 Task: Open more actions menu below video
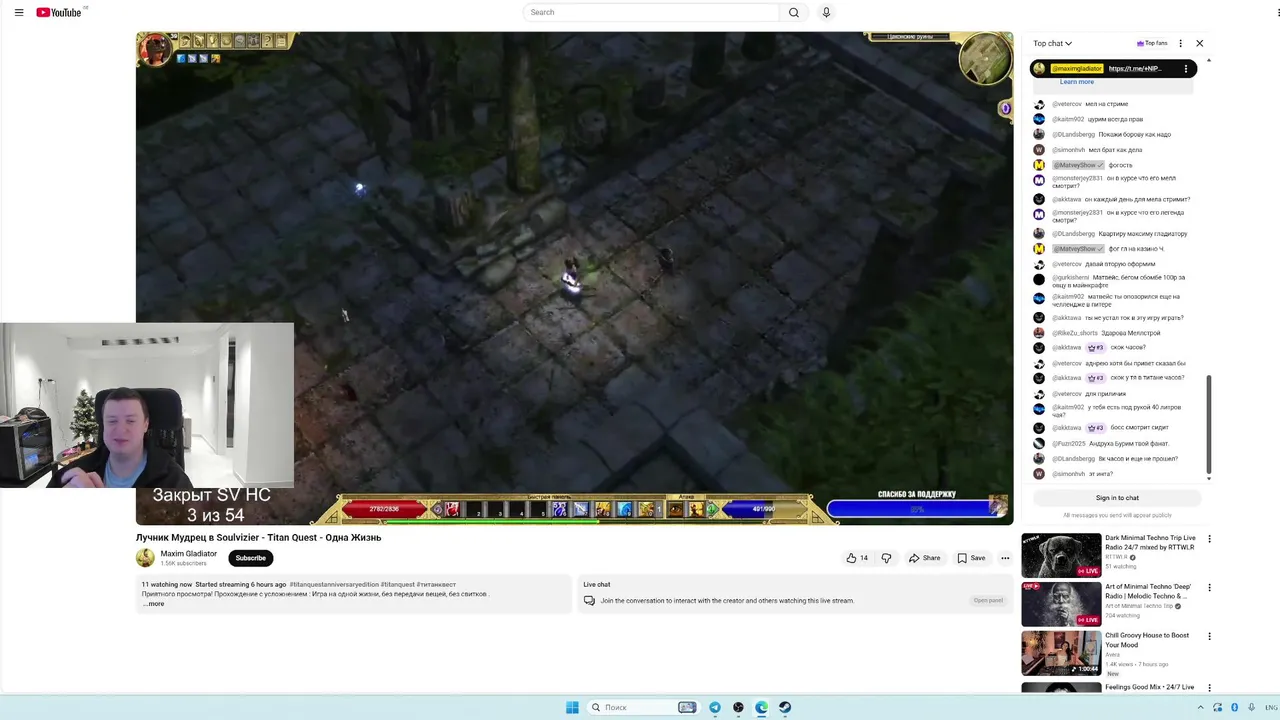pos(1005,558)
